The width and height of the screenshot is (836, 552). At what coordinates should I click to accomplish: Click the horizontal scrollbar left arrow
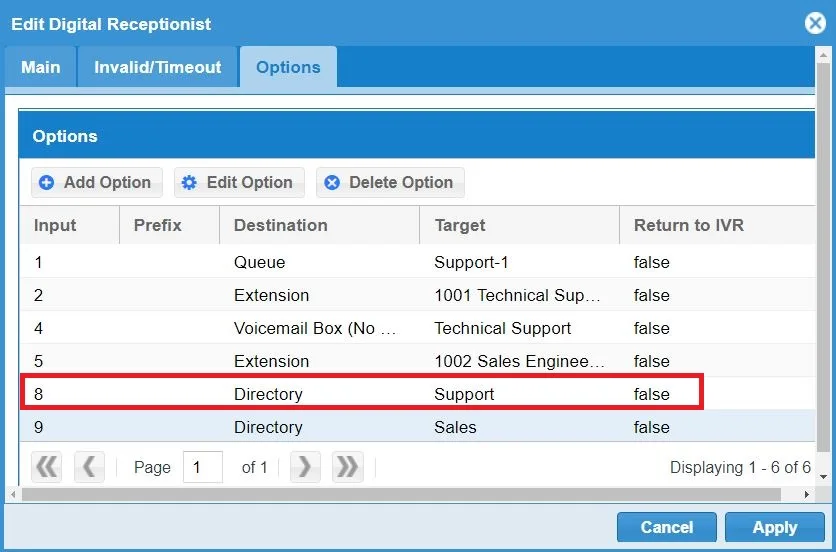tap(13, 494)
